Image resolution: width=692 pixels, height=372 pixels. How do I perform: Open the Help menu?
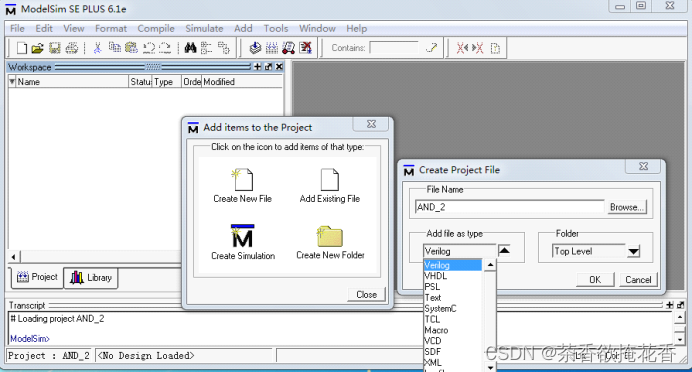(x=357, y=29)
